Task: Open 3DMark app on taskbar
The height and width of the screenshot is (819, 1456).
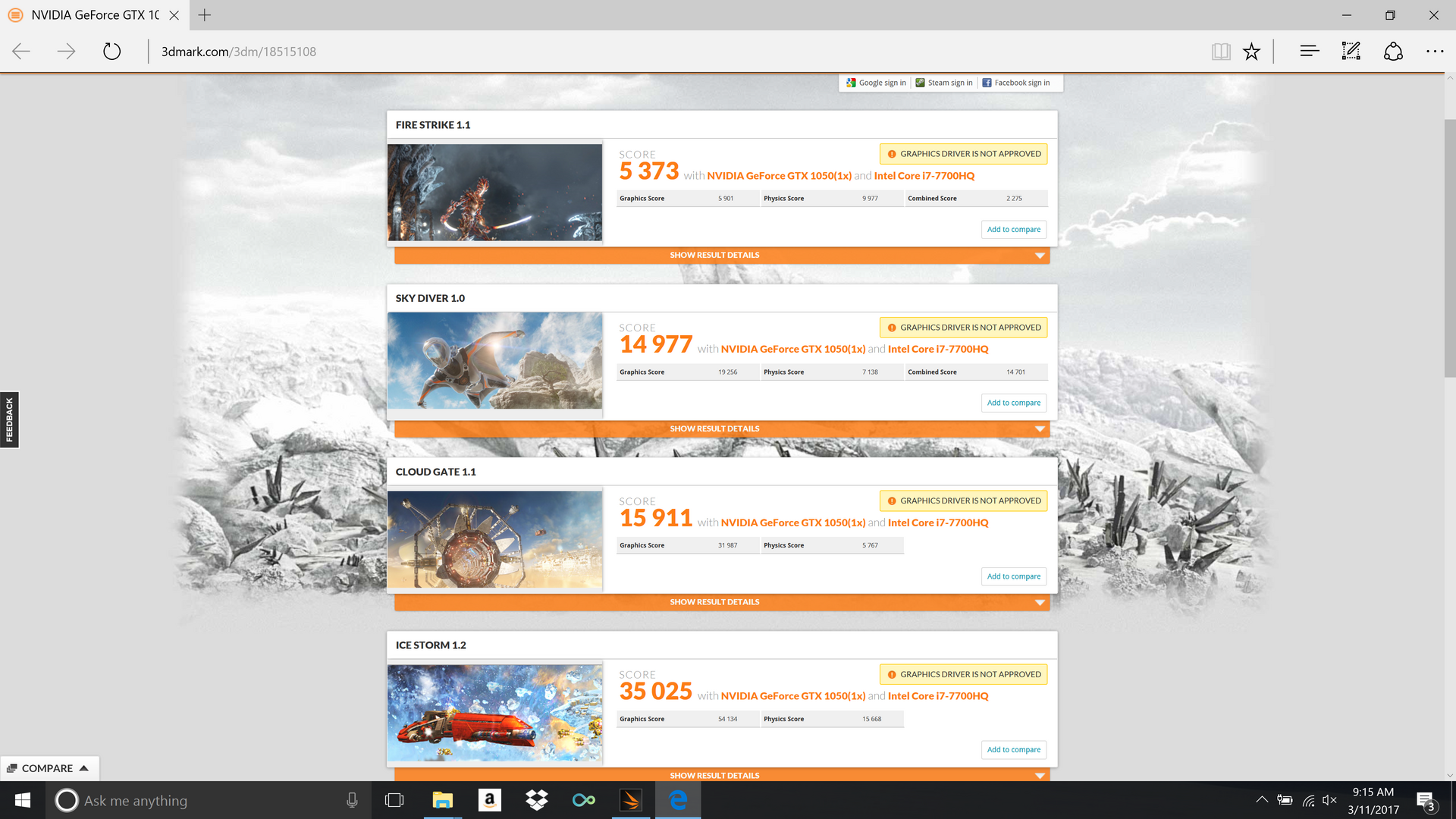Action: 631,800
